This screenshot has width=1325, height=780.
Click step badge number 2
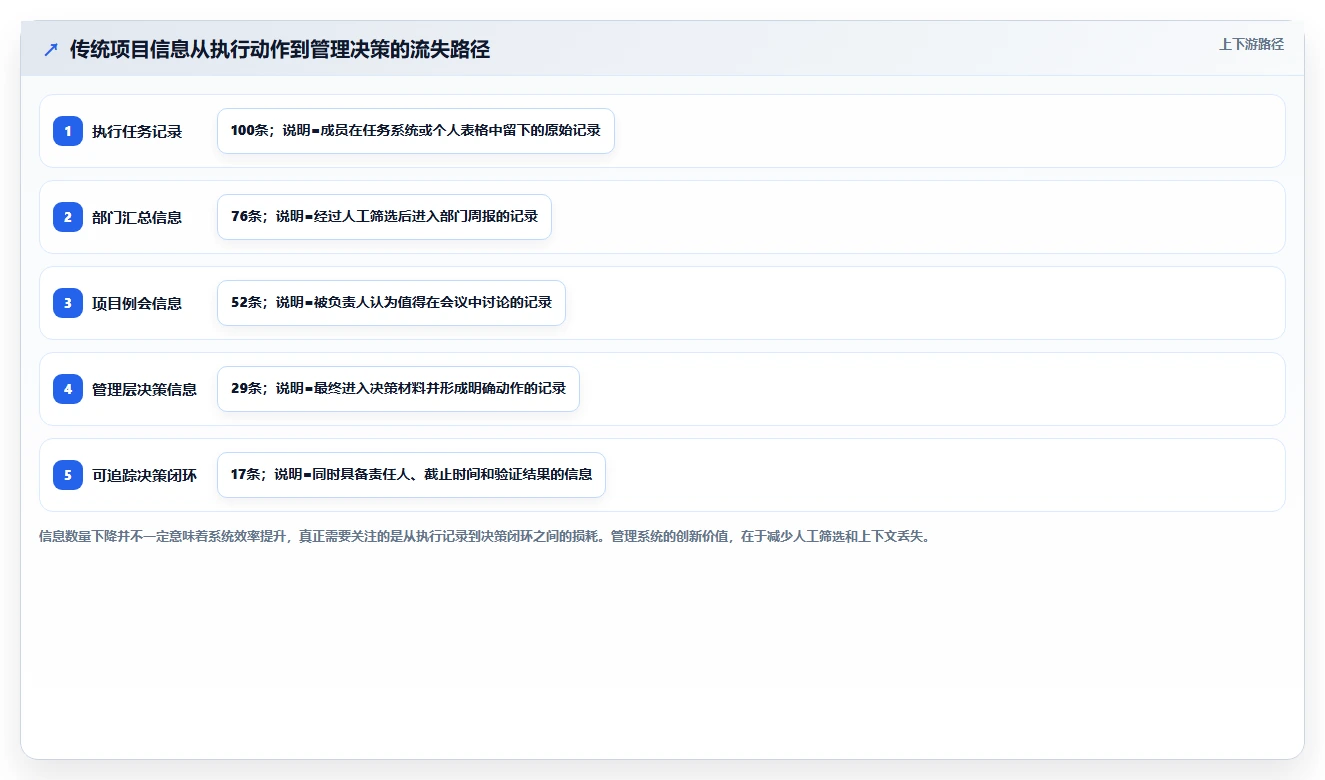click(68, 217)
